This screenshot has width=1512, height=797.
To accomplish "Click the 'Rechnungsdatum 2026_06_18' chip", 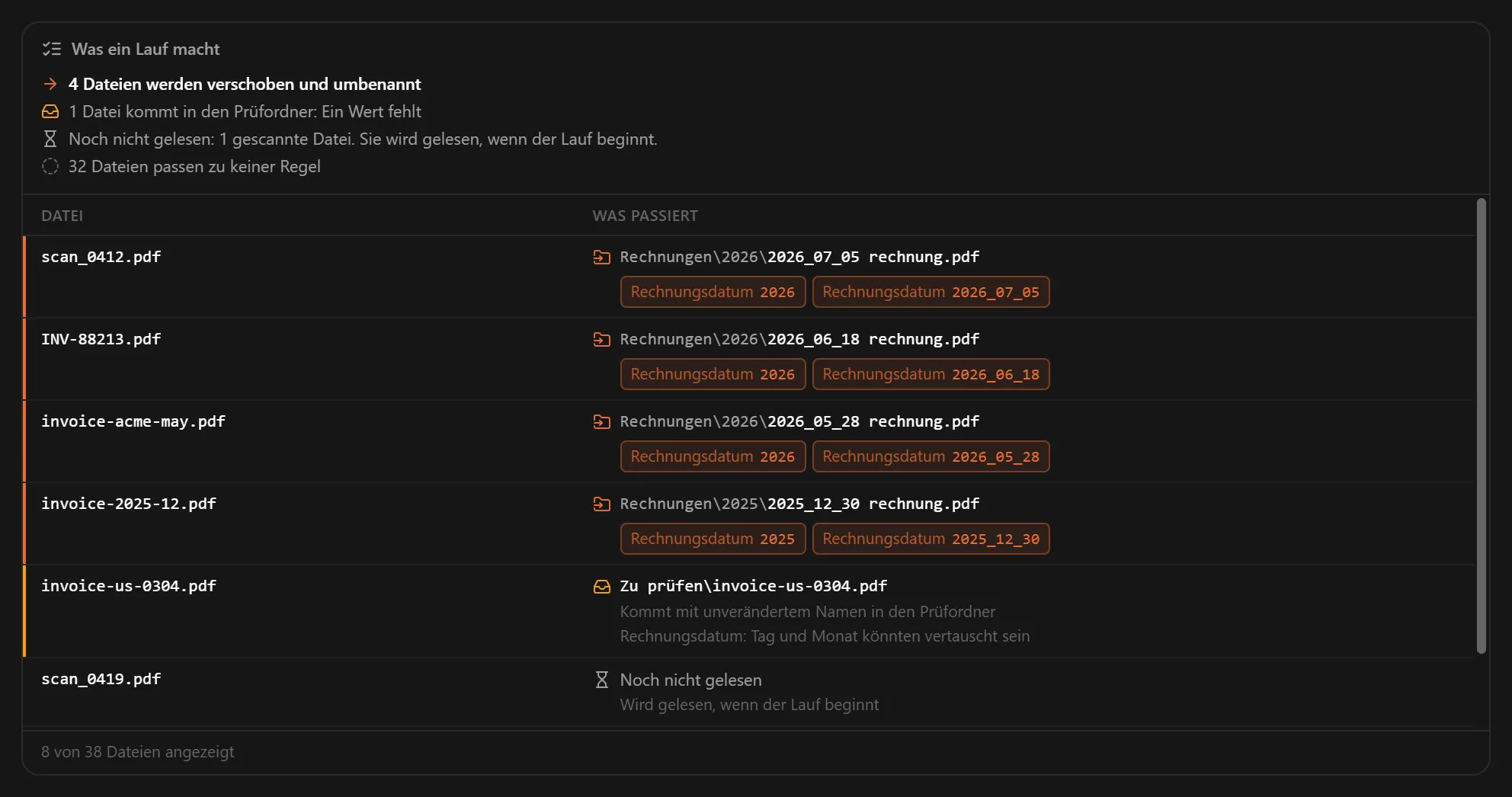I will coord(931,374).
